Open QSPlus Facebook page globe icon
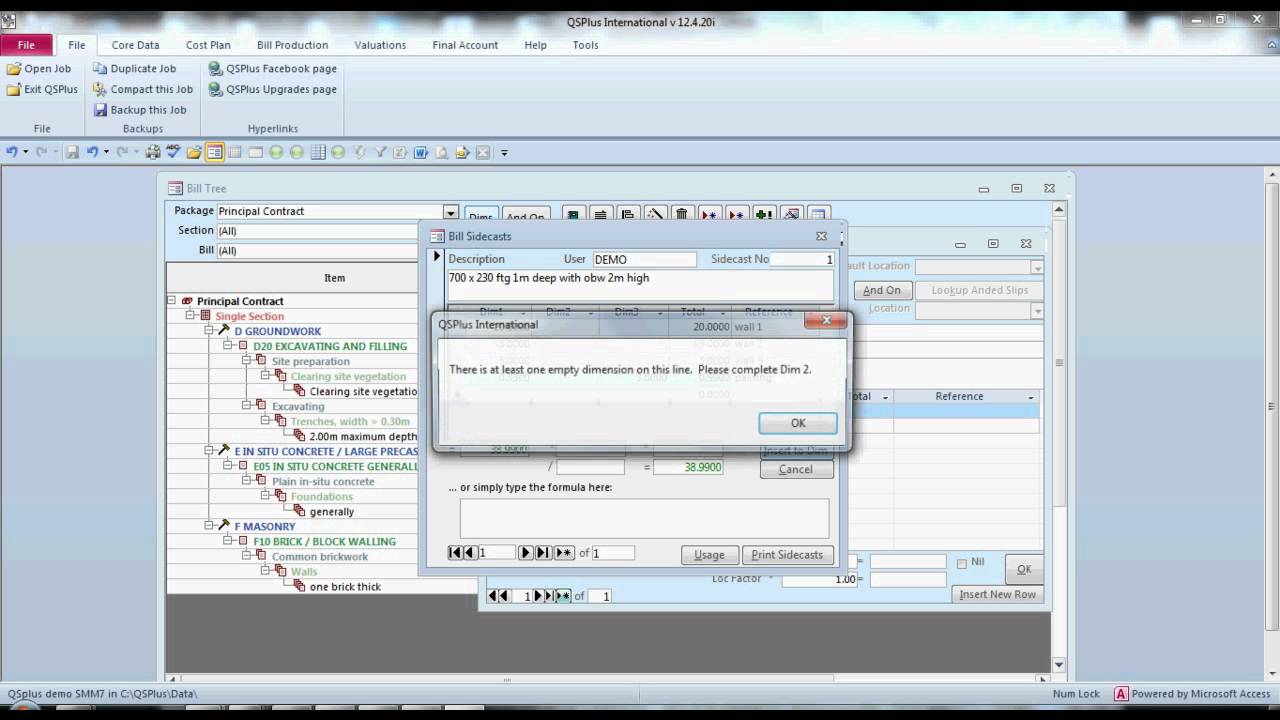 pyautogui.click(x=215, y=69)
